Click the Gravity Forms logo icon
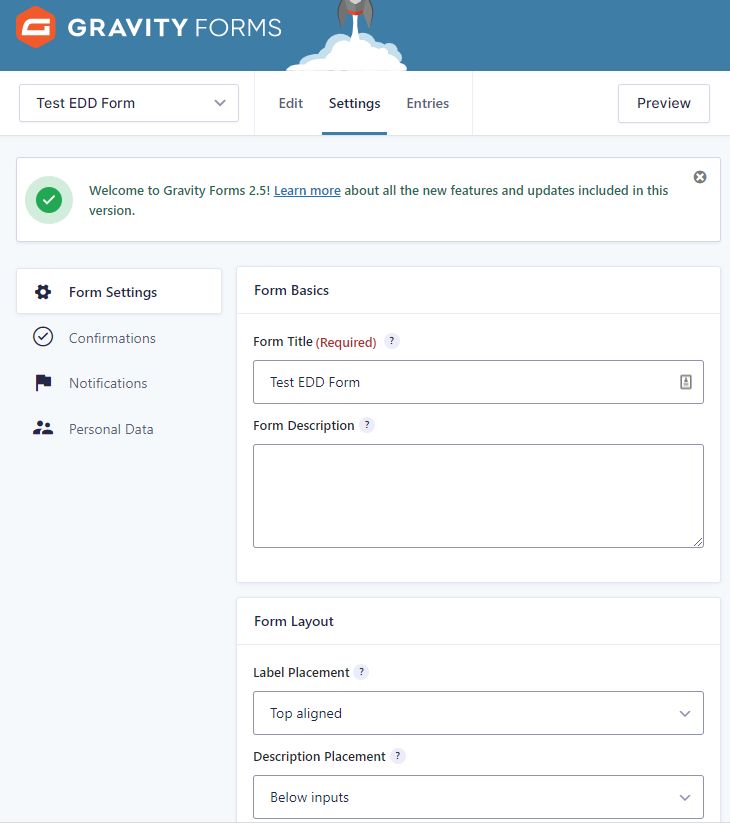730x824 pixels. [34, 26]
